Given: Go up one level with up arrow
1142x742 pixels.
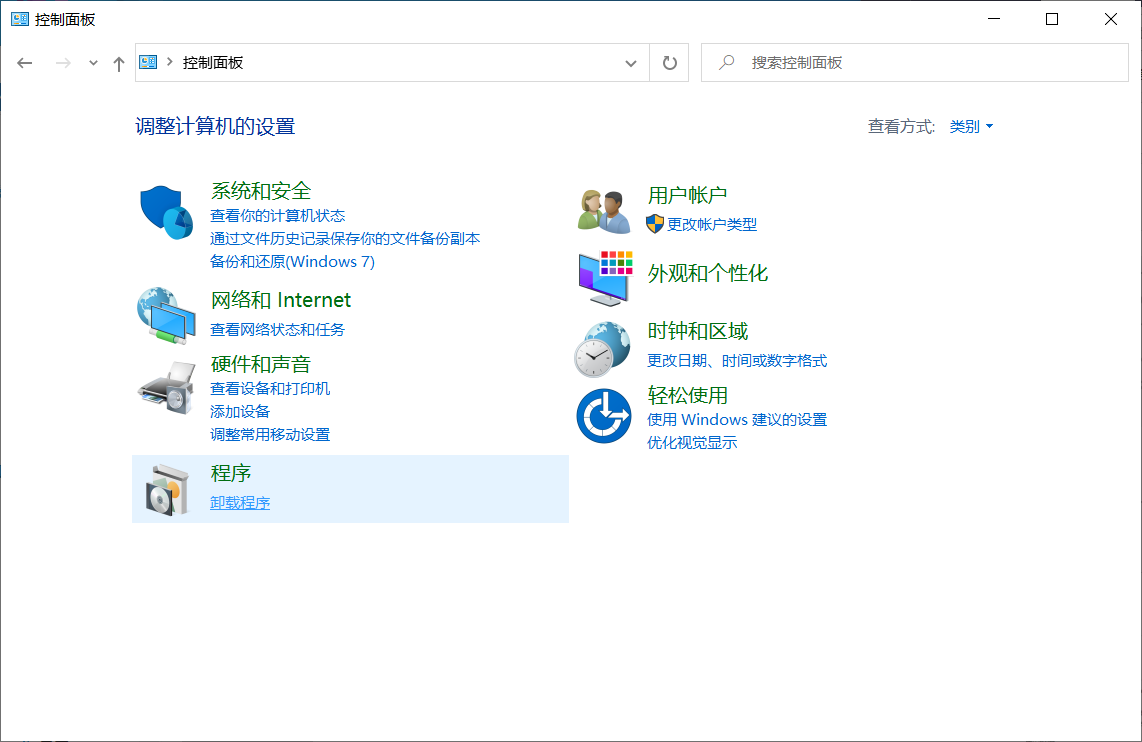Looking at the screenshot, I should (x=119, y=63).
